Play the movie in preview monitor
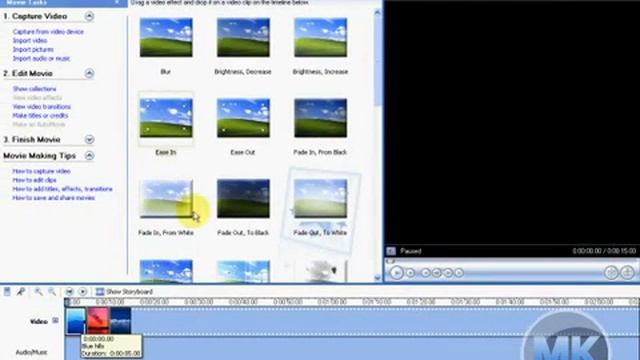The height and width of the screenshot is (360, 640). [x=396, y=273]
